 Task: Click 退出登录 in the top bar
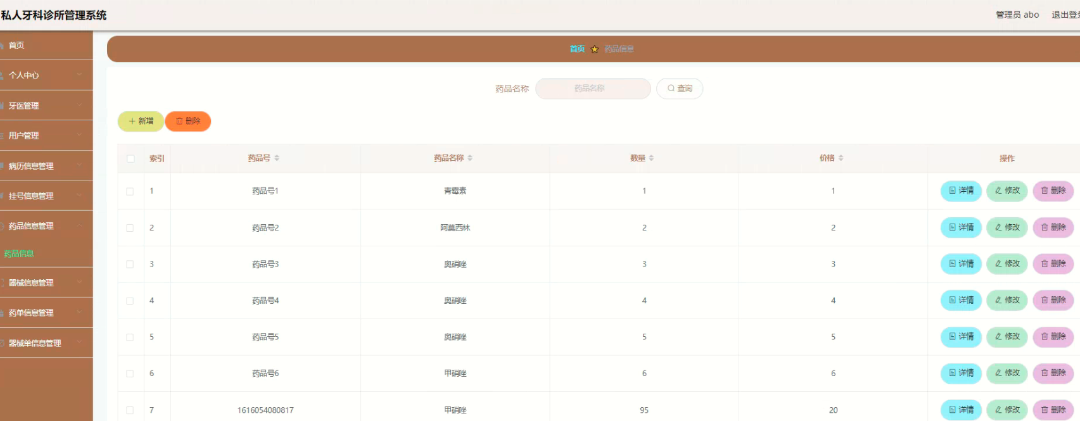(x=1066, y=15)
